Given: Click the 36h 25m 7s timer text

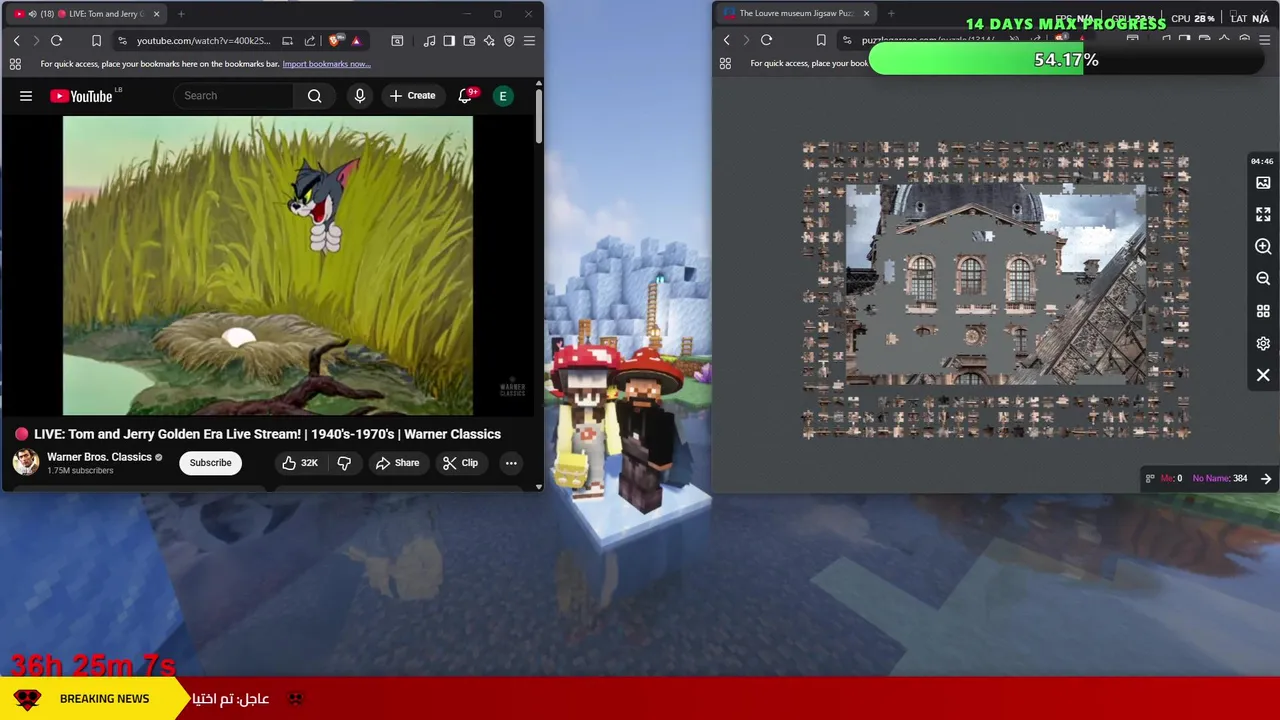Looking at the screenshot, I should [93, 665].
